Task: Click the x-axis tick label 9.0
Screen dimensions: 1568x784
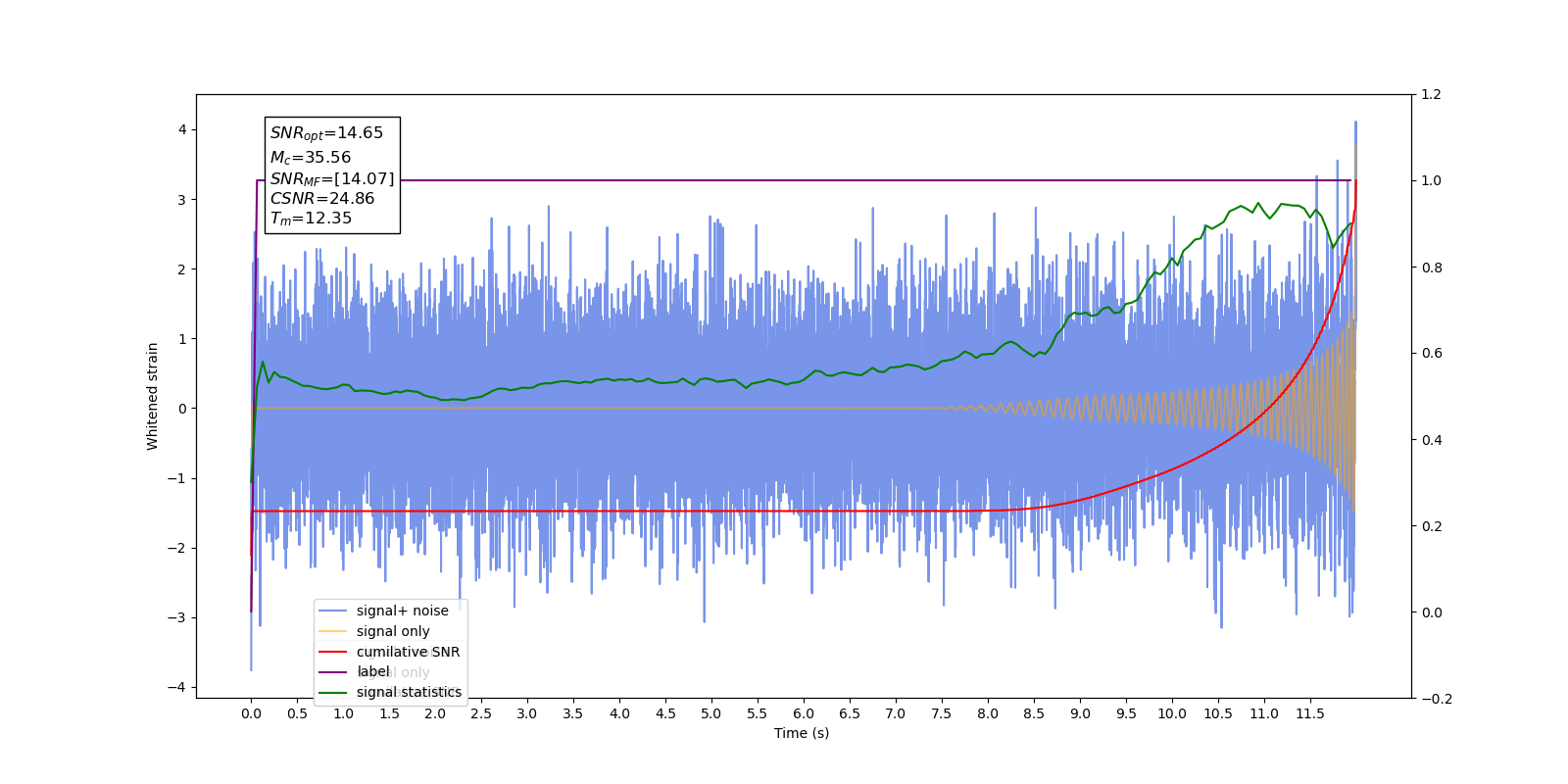Action: tap(1080, 713)
